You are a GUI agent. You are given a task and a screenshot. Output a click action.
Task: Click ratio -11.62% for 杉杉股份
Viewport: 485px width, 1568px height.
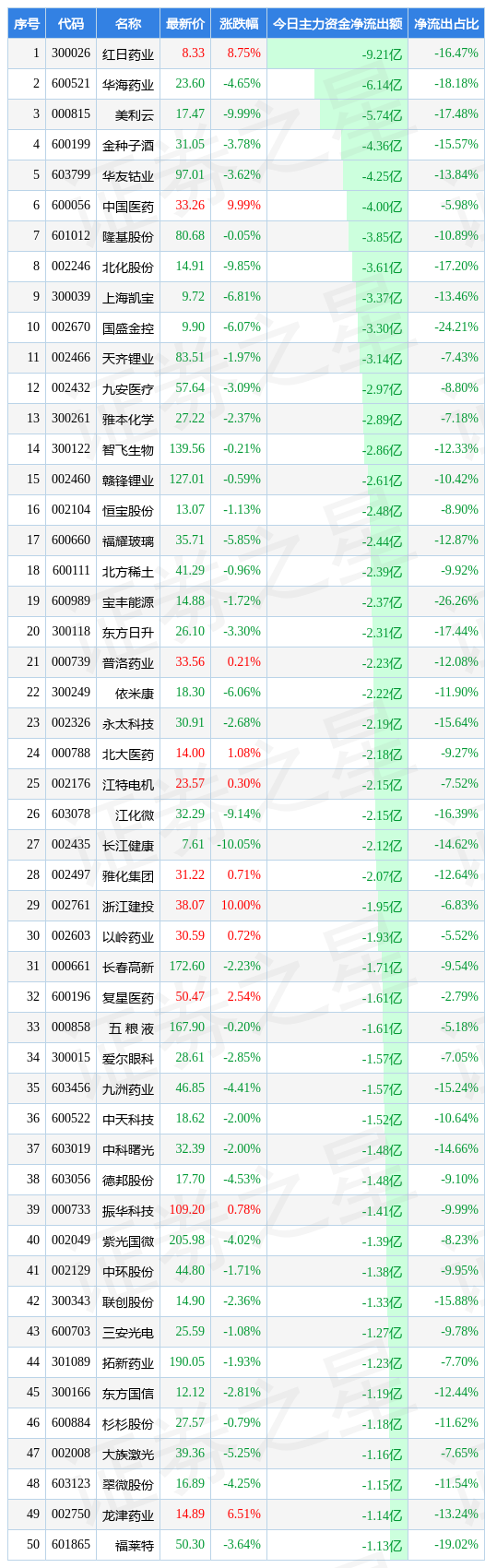(x=456, y=1423)
